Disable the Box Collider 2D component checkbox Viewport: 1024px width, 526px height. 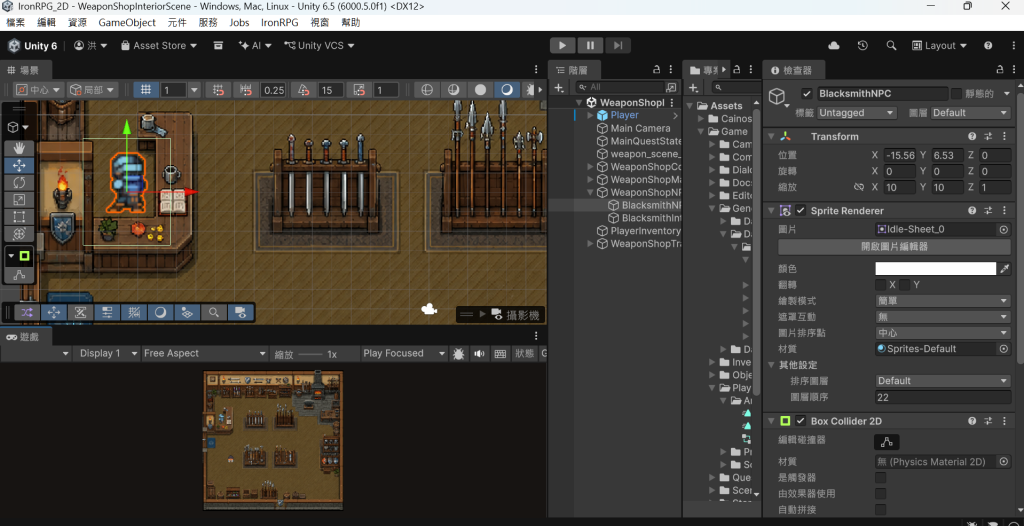coord(801,421)
